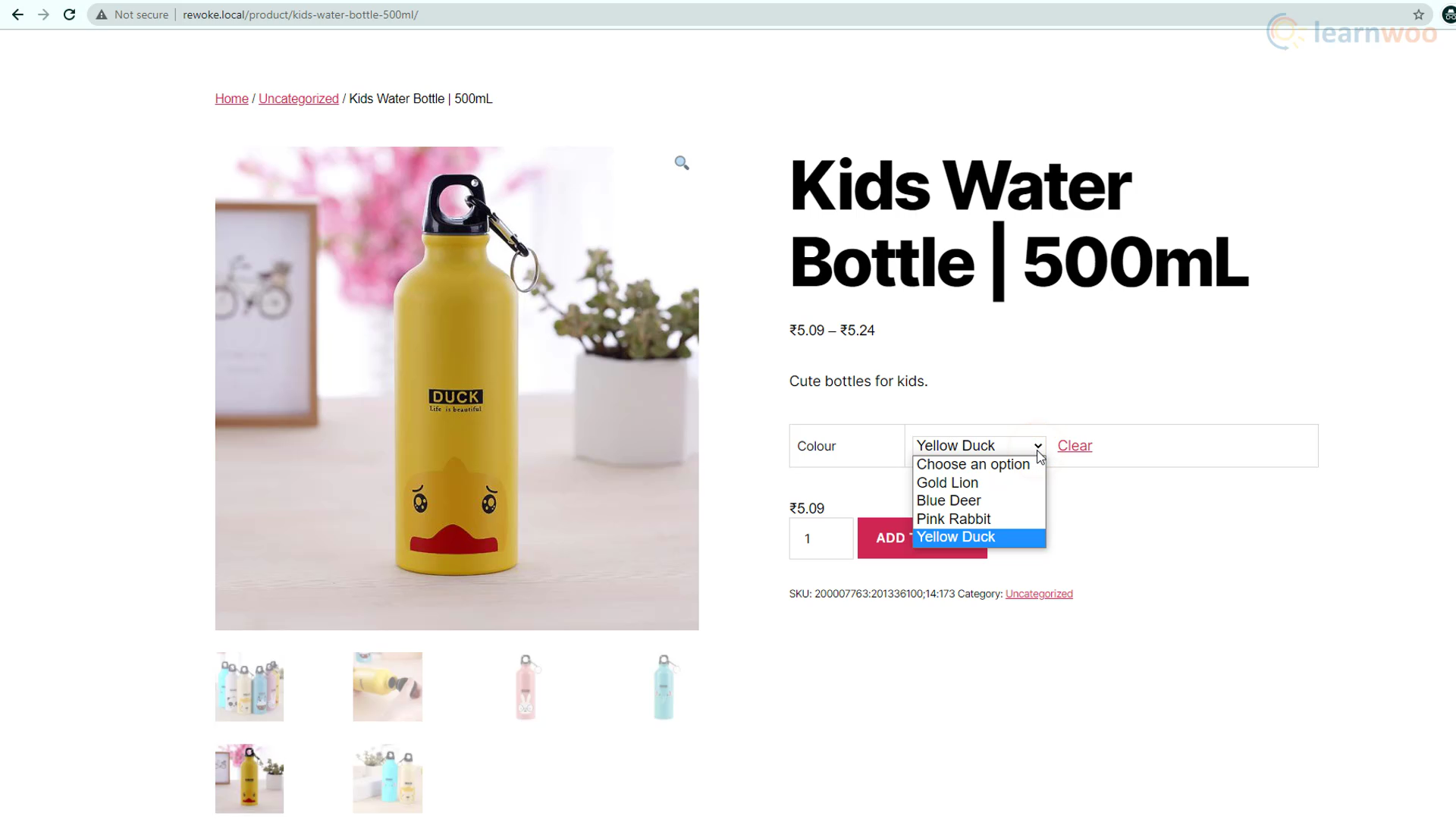The image size is (1456, 819).
Task: Select 'Choose an option' to reset colour
Action: [973, 464]
